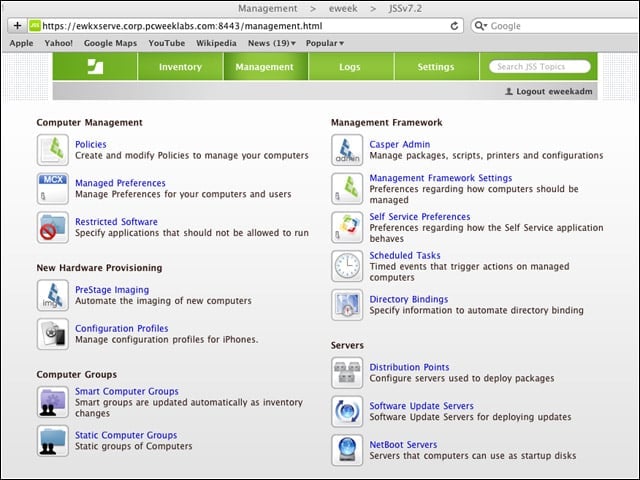Open the Logs tab

(350, 67)
